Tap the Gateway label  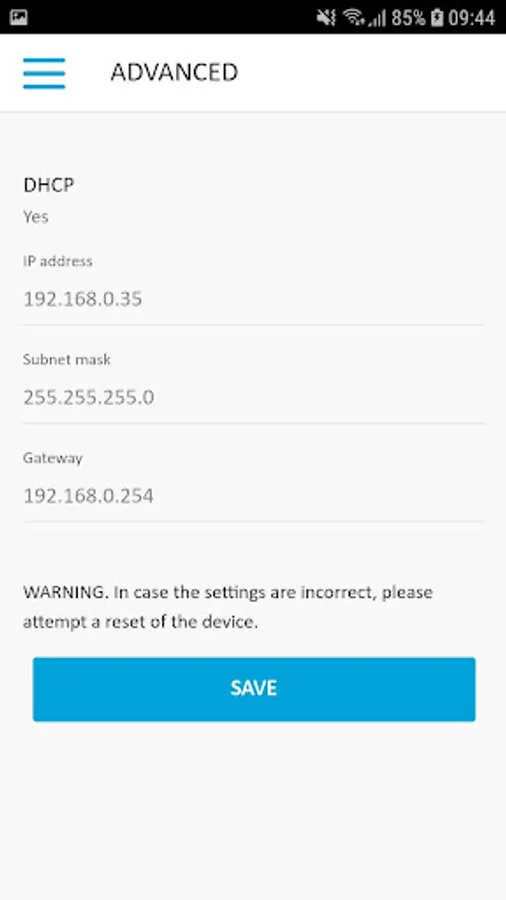click(53, 458)
